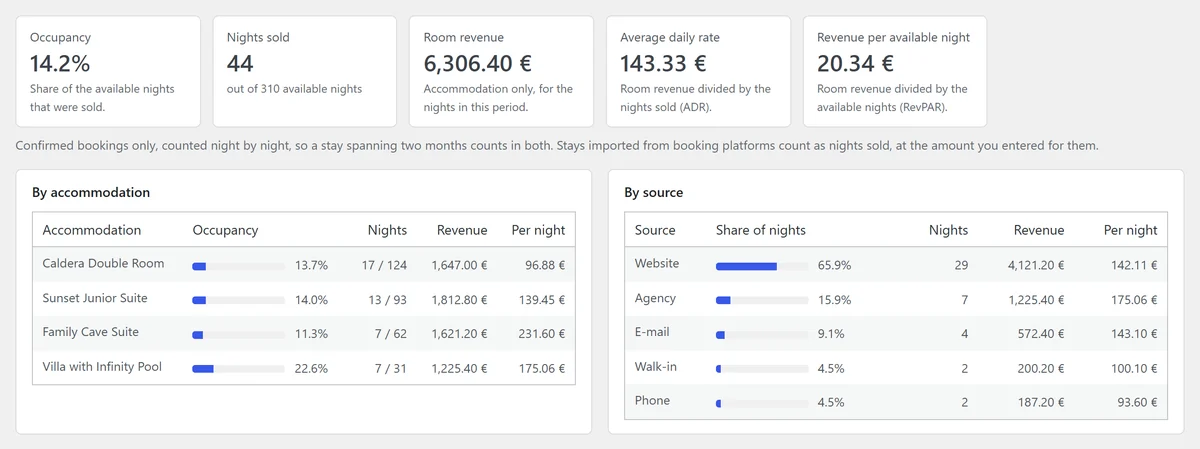Click the '13 / 93' nights cell
1200x449 pixels.
[x=387, y=300]
